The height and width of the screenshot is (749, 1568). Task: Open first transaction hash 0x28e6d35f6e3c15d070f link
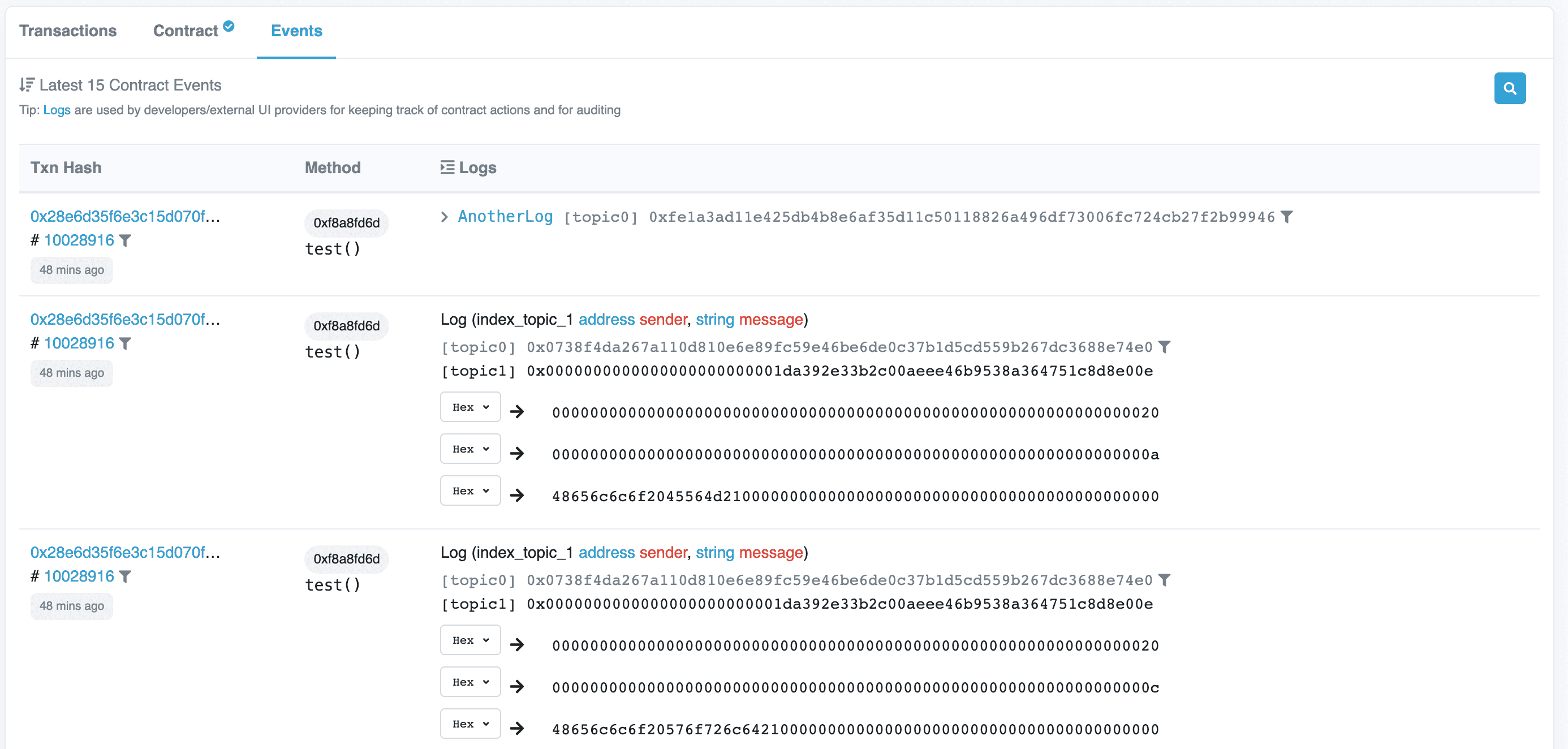pos(125,216)
